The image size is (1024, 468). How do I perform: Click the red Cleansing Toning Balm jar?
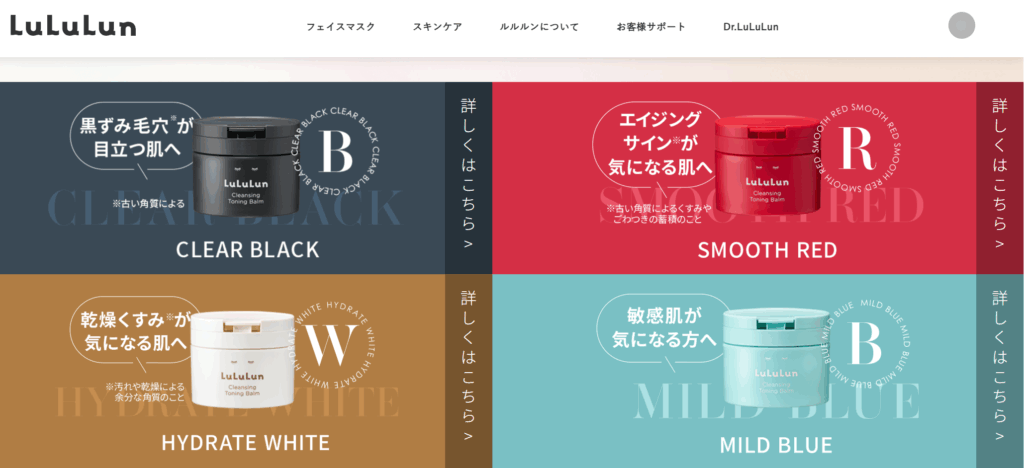point(767,165)
